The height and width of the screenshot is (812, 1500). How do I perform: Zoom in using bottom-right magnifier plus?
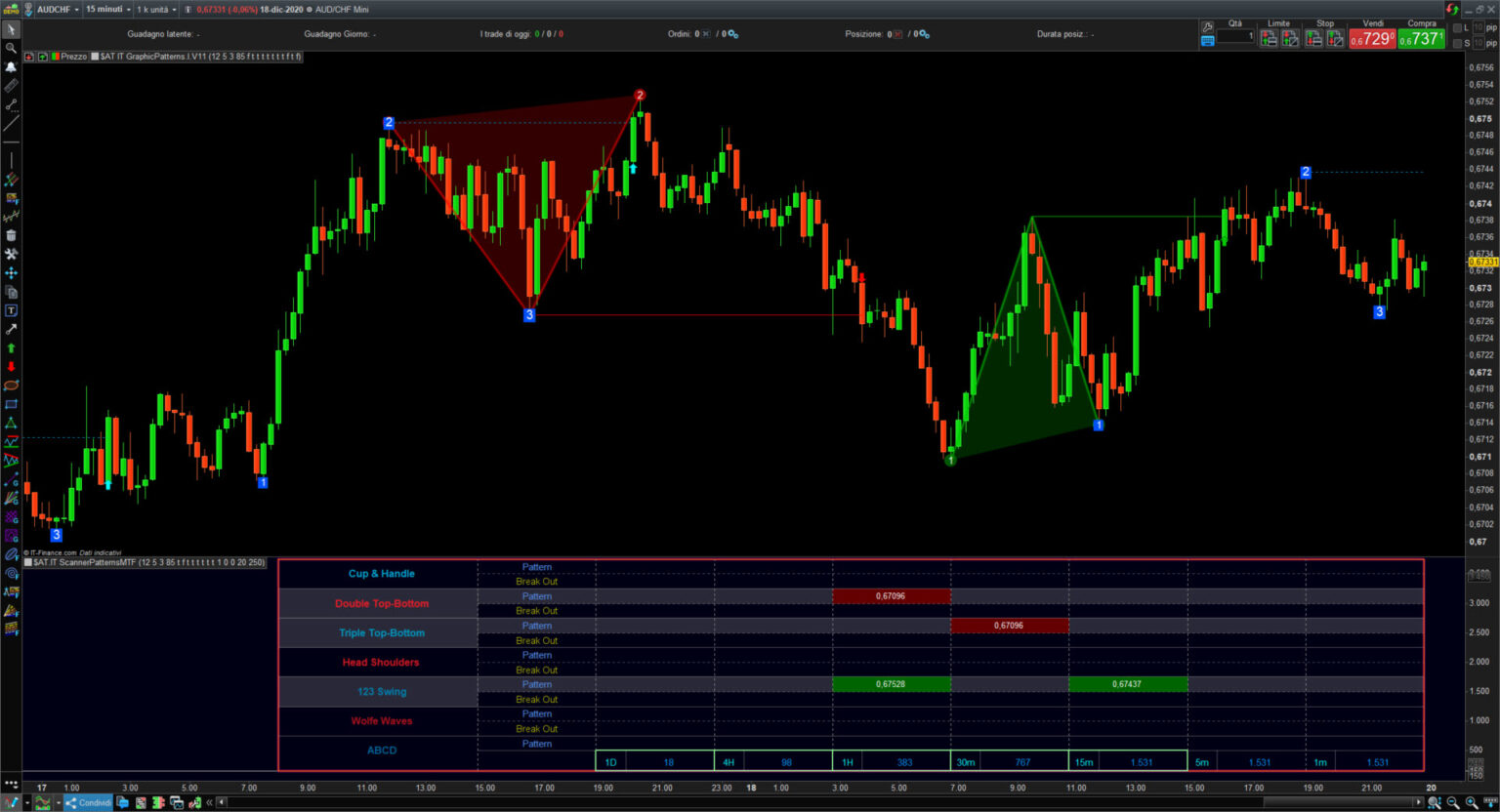click(1472, 802)
